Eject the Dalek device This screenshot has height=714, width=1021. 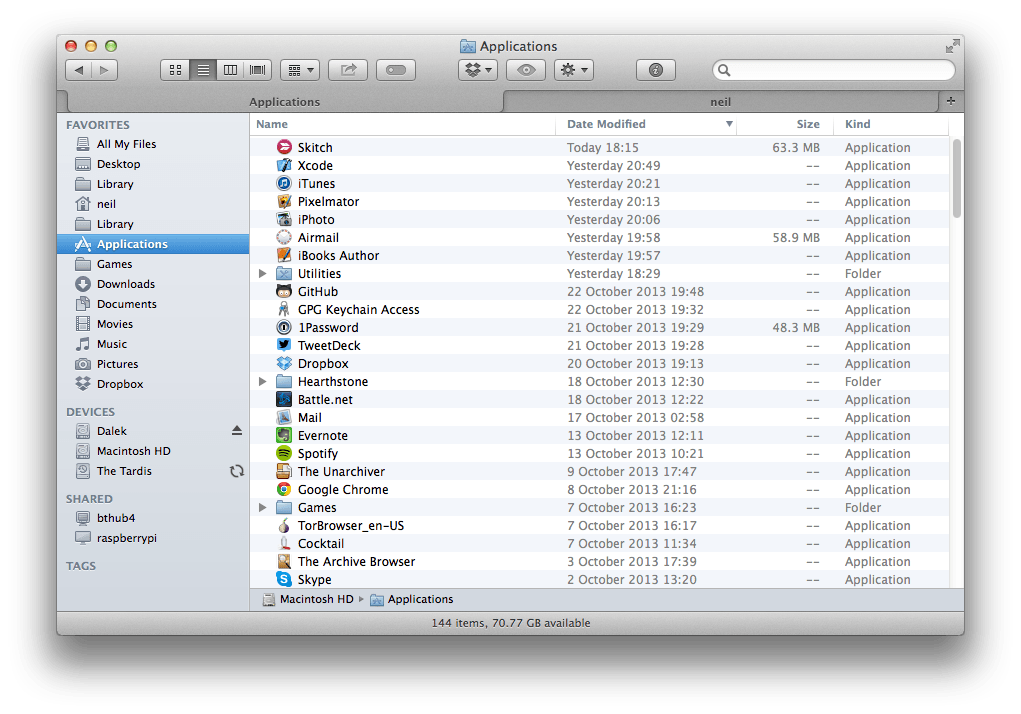pyautogui.click(x=236, y=430)
